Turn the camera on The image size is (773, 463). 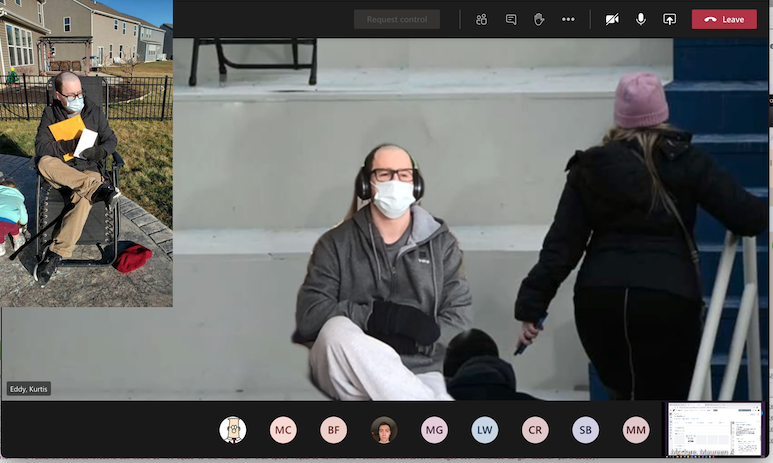612,19
